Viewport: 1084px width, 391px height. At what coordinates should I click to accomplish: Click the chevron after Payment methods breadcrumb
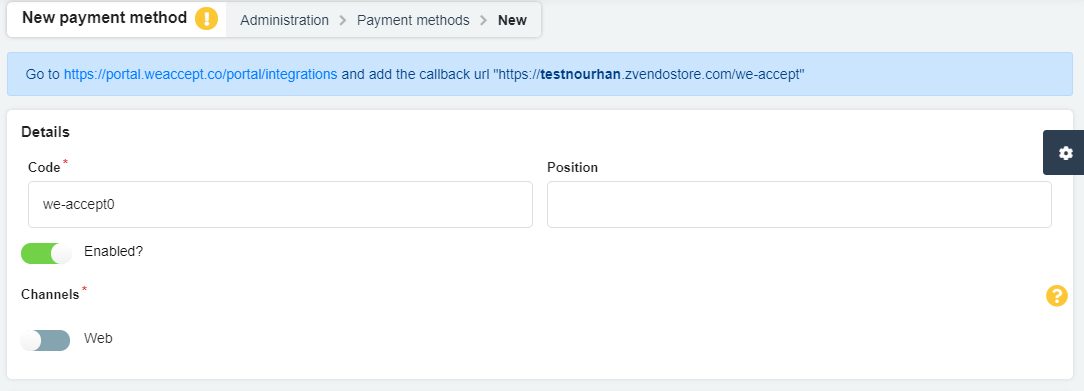coord(484,20)
